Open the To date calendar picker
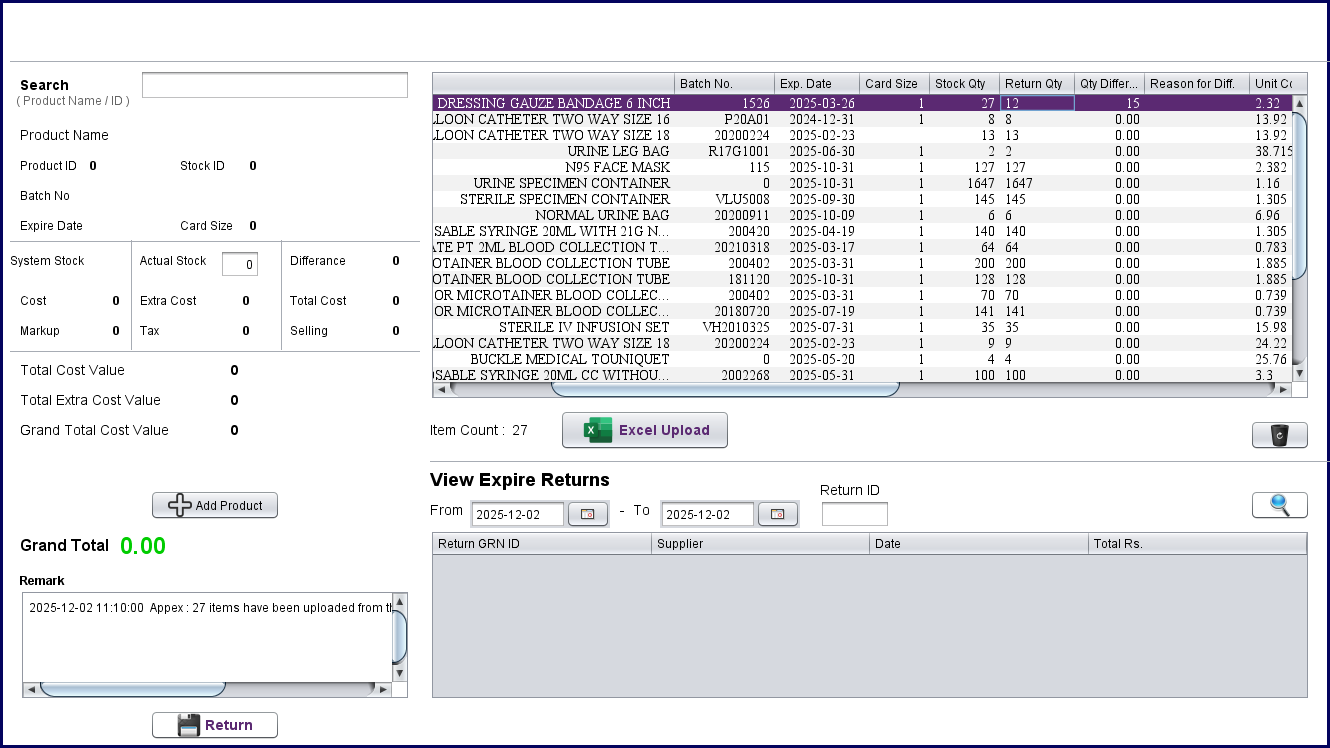Screen dimensions: 1330x748 (777, 514)
